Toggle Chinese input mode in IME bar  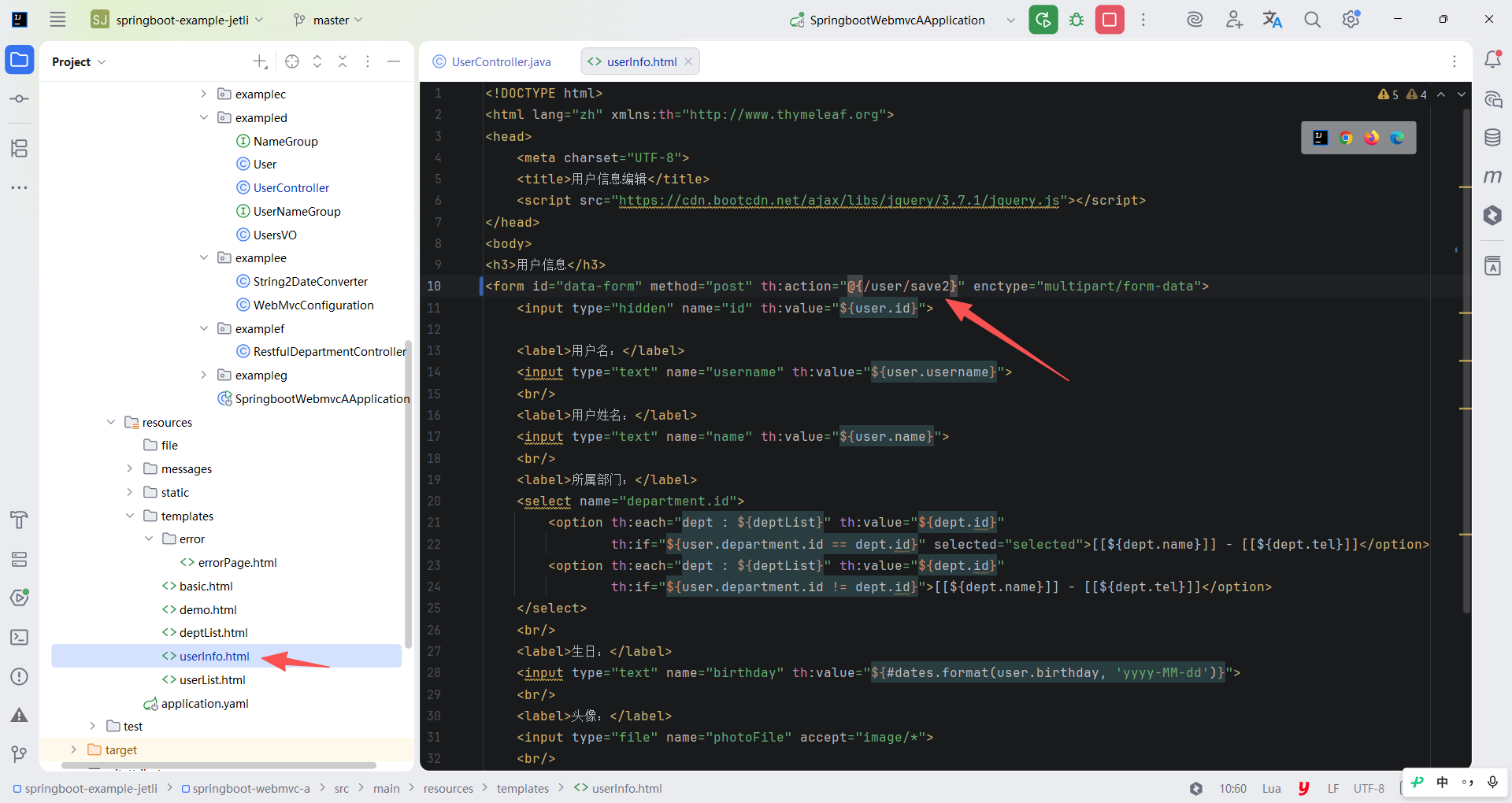[x=1442, y=783]
